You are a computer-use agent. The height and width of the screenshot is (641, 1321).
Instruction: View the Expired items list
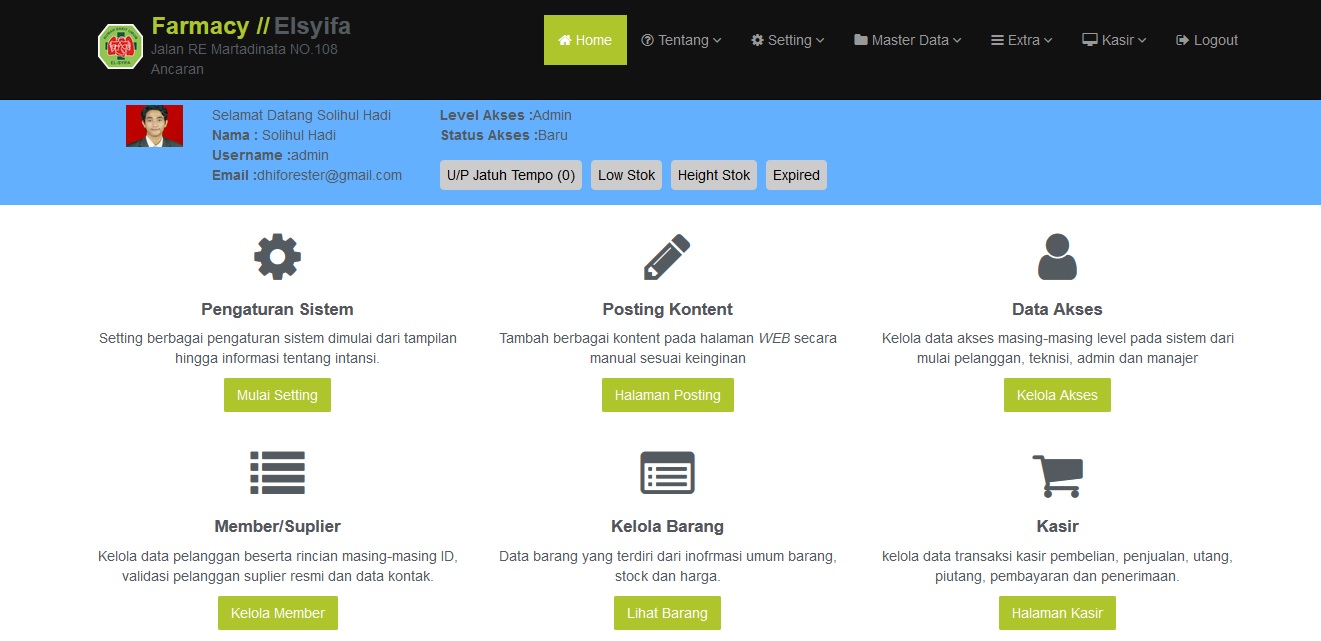[796, 175]
